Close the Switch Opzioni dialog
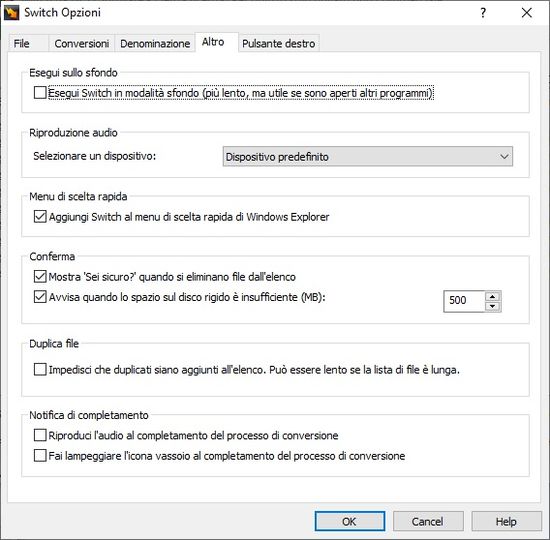 [526, 13]
